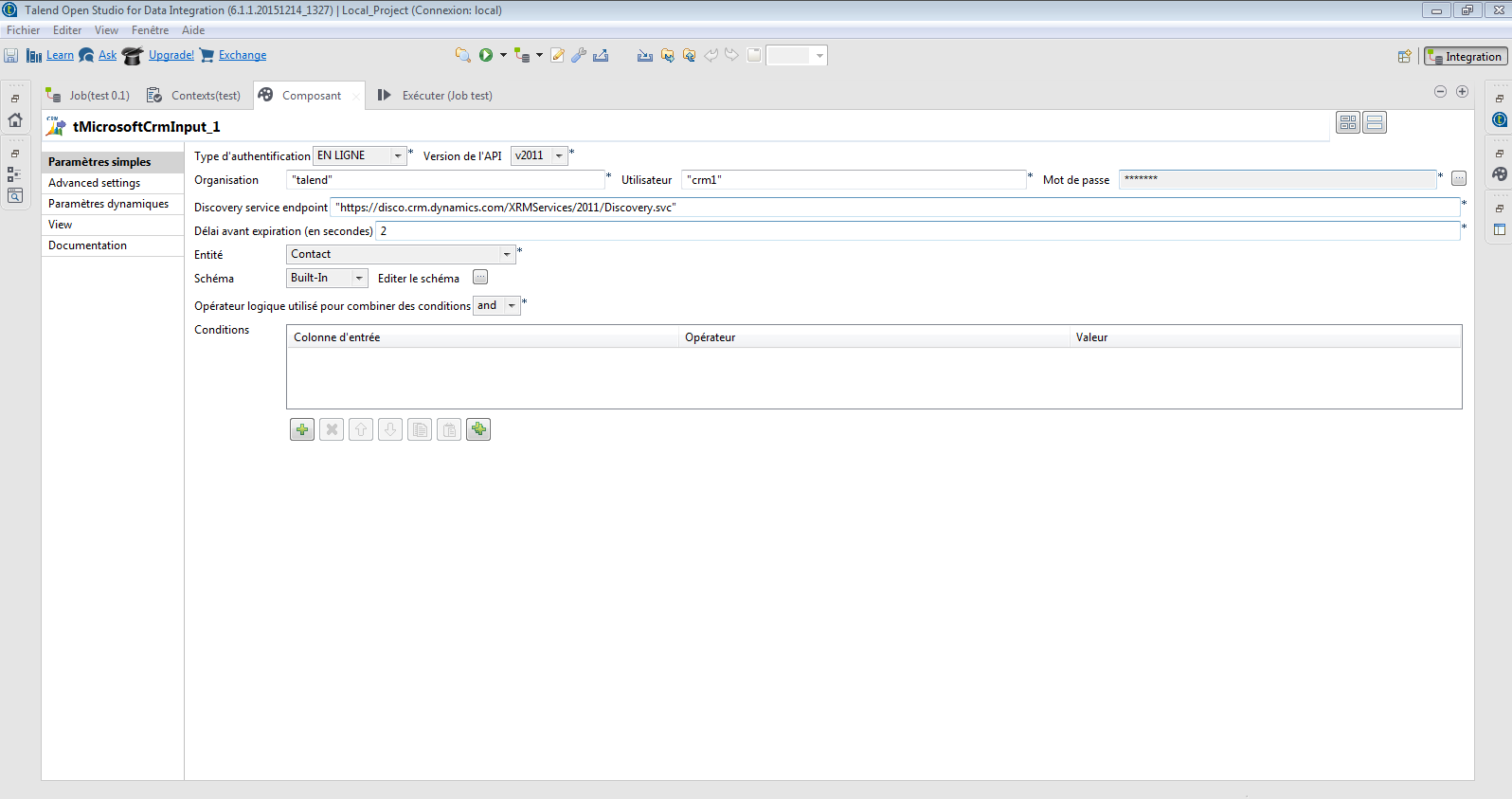Click the palette icon in right sidebar
The height and width of the screenshot is (799, 1512).
pos(1500,174)
